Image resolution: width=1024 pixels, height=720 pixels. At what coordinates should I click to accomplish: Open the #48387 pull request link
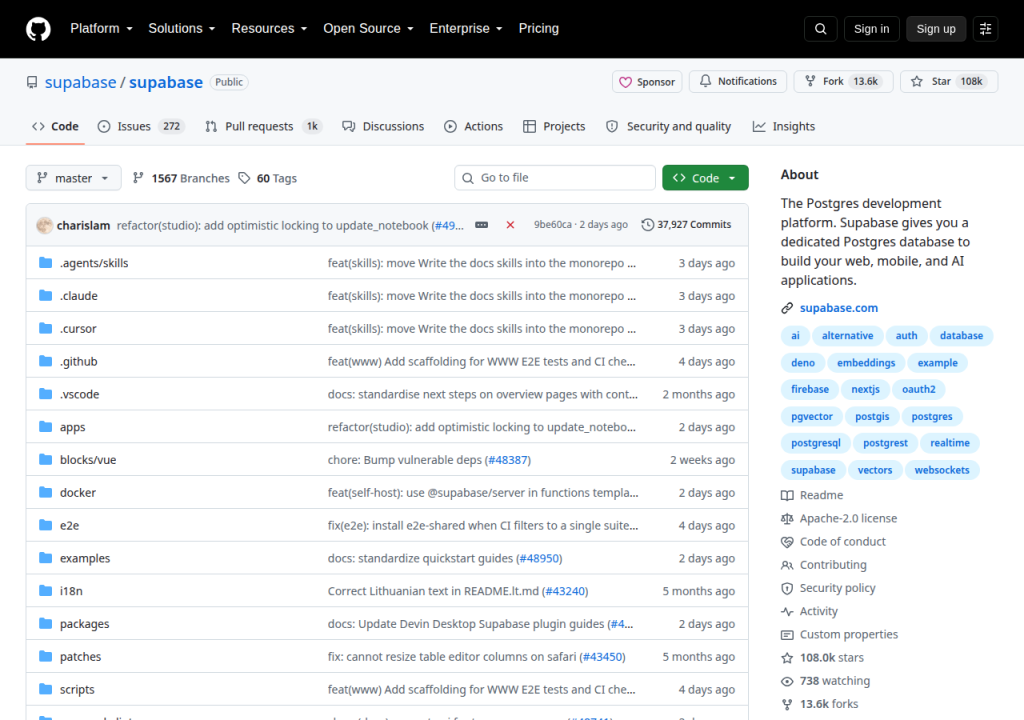click(508, 460)
